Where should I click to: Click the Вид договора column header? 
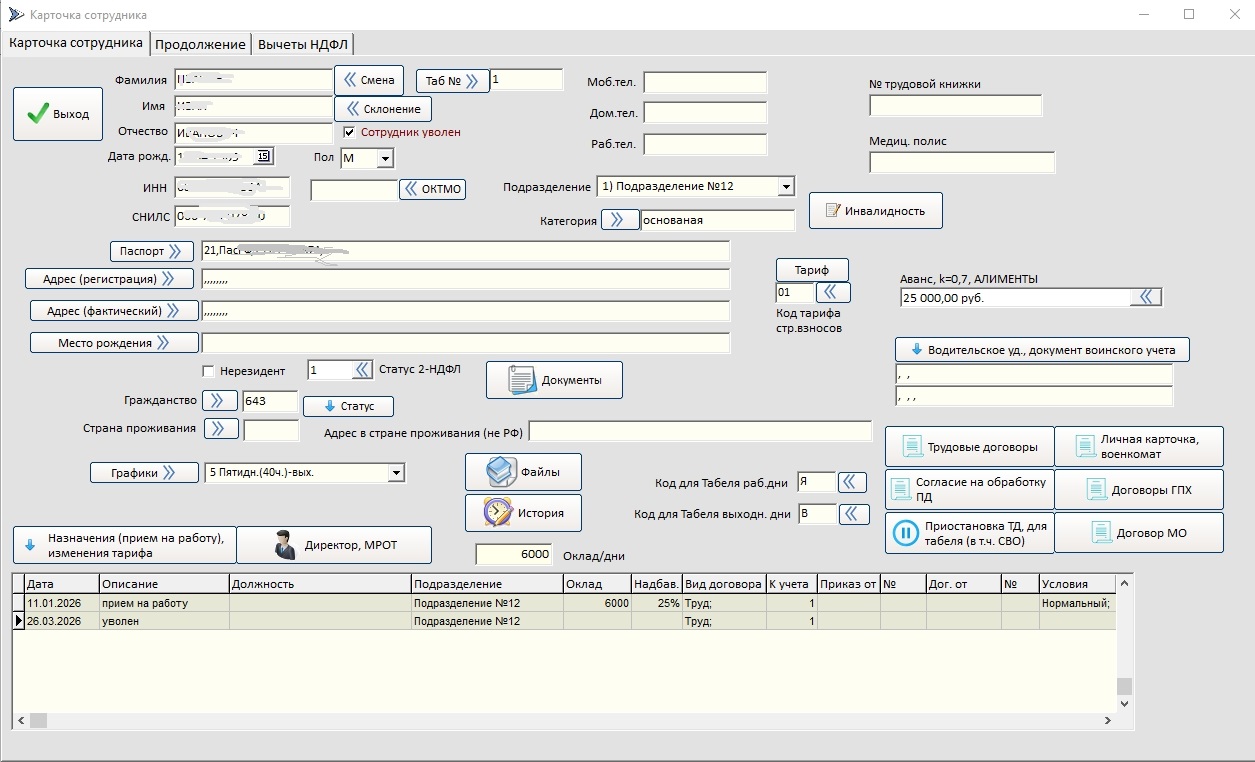point(724,584)
